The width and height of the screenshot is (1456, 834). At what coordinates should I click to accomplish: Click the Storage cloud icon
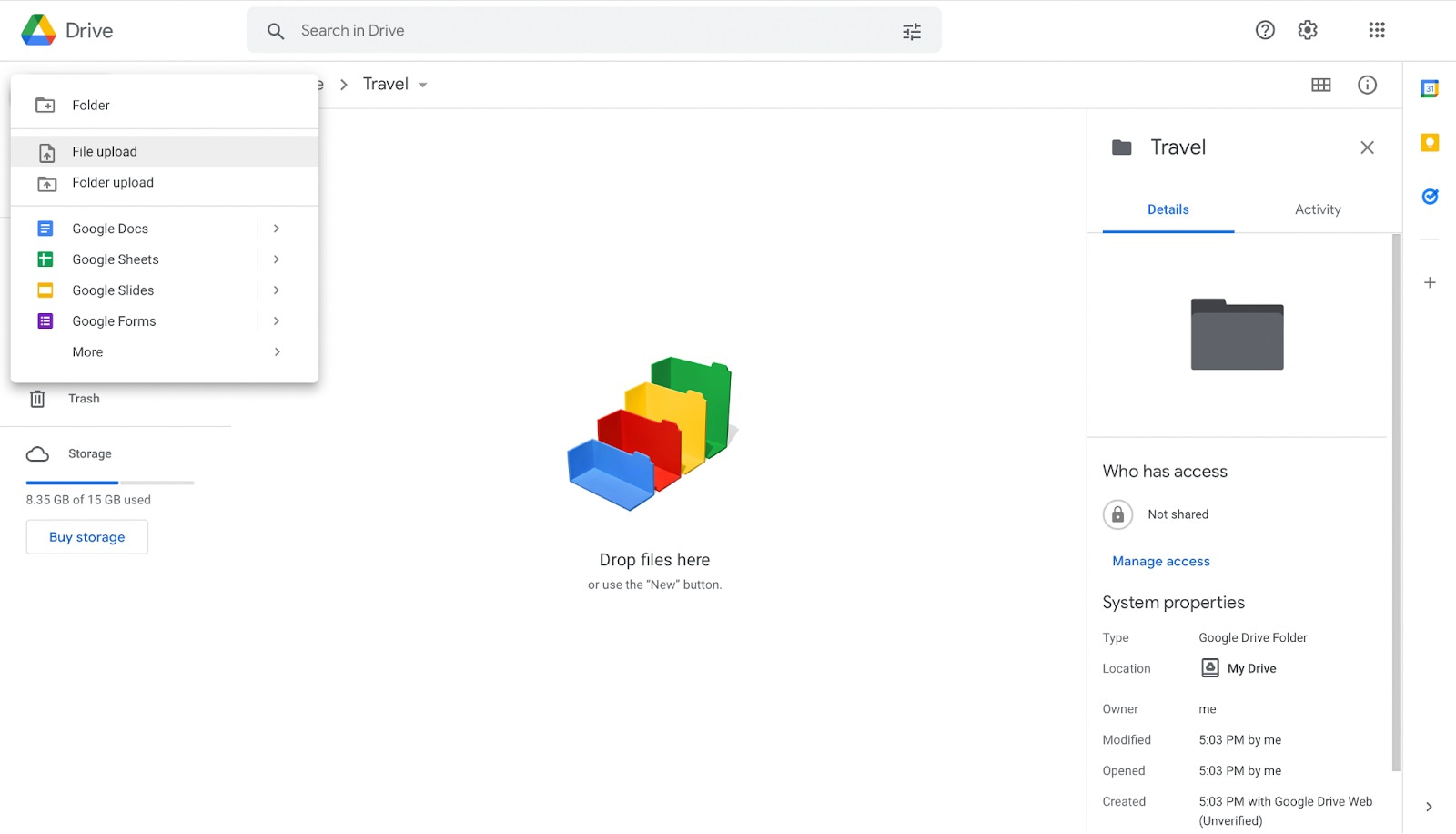pos(37,453)
